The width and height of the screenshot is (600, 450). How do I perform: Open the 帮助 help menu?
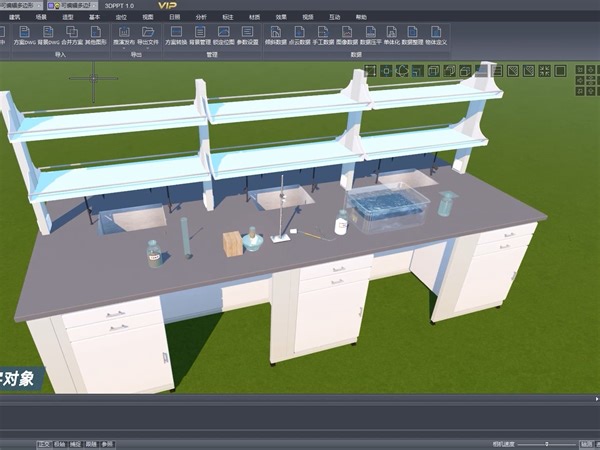click(361, 17)
